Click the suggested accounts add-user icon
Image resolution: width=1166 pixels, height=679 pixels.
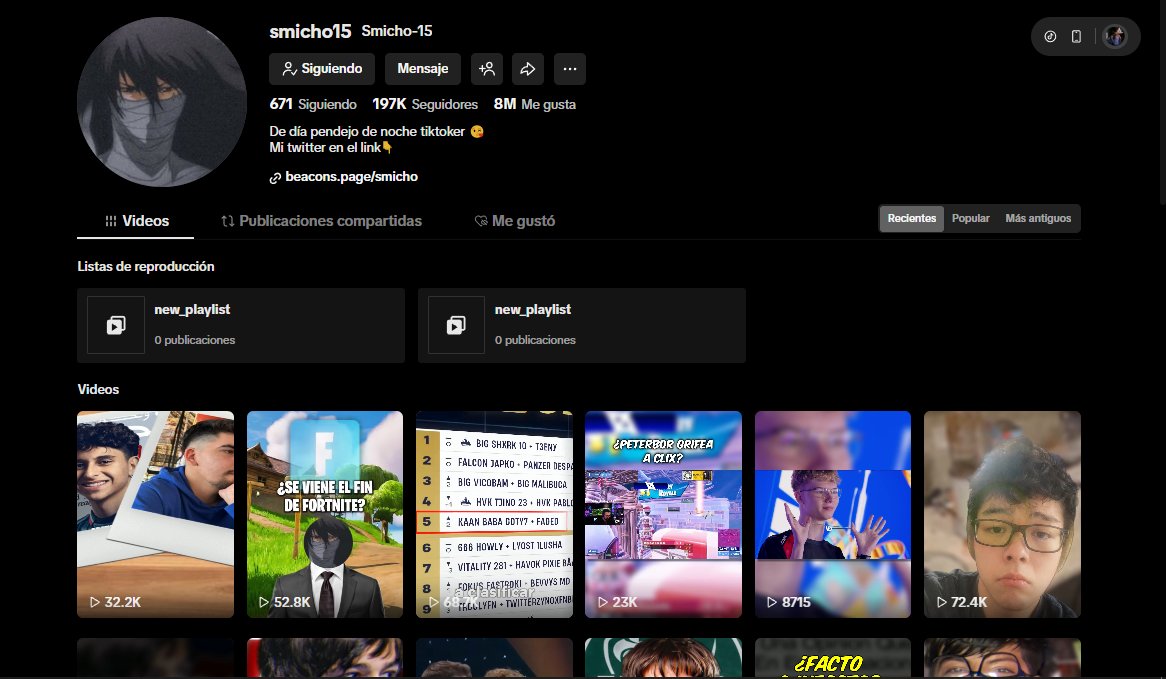(486, 68)
